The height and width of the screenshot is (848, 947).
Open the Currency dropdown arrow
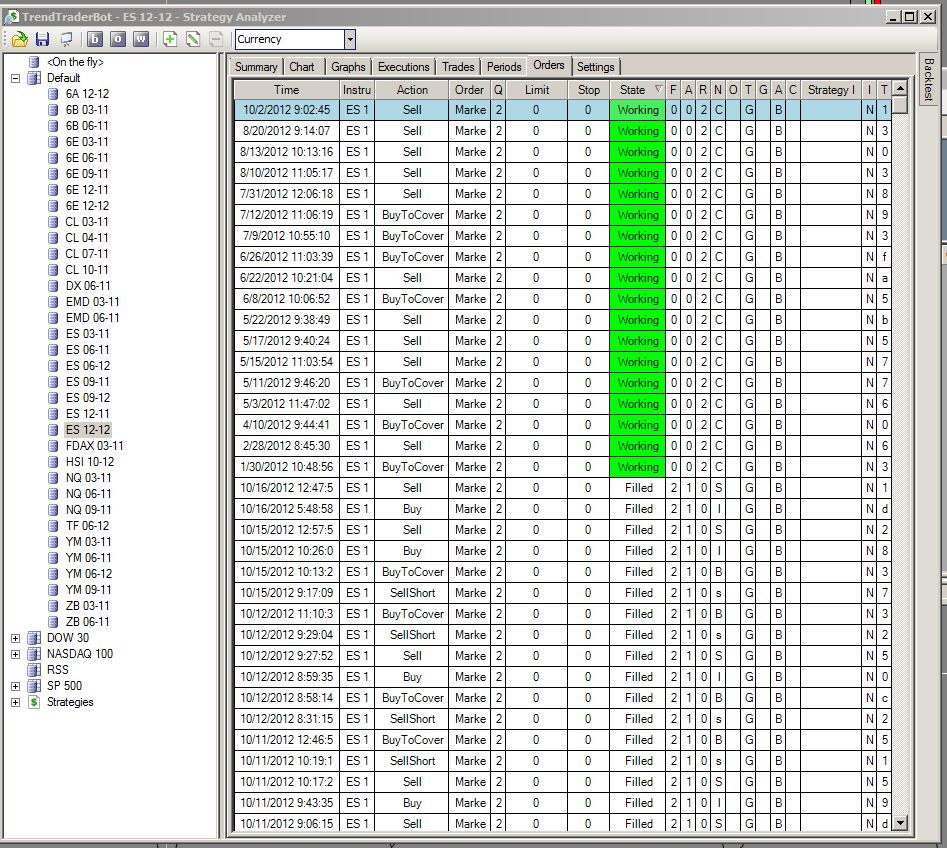(350, 39)
